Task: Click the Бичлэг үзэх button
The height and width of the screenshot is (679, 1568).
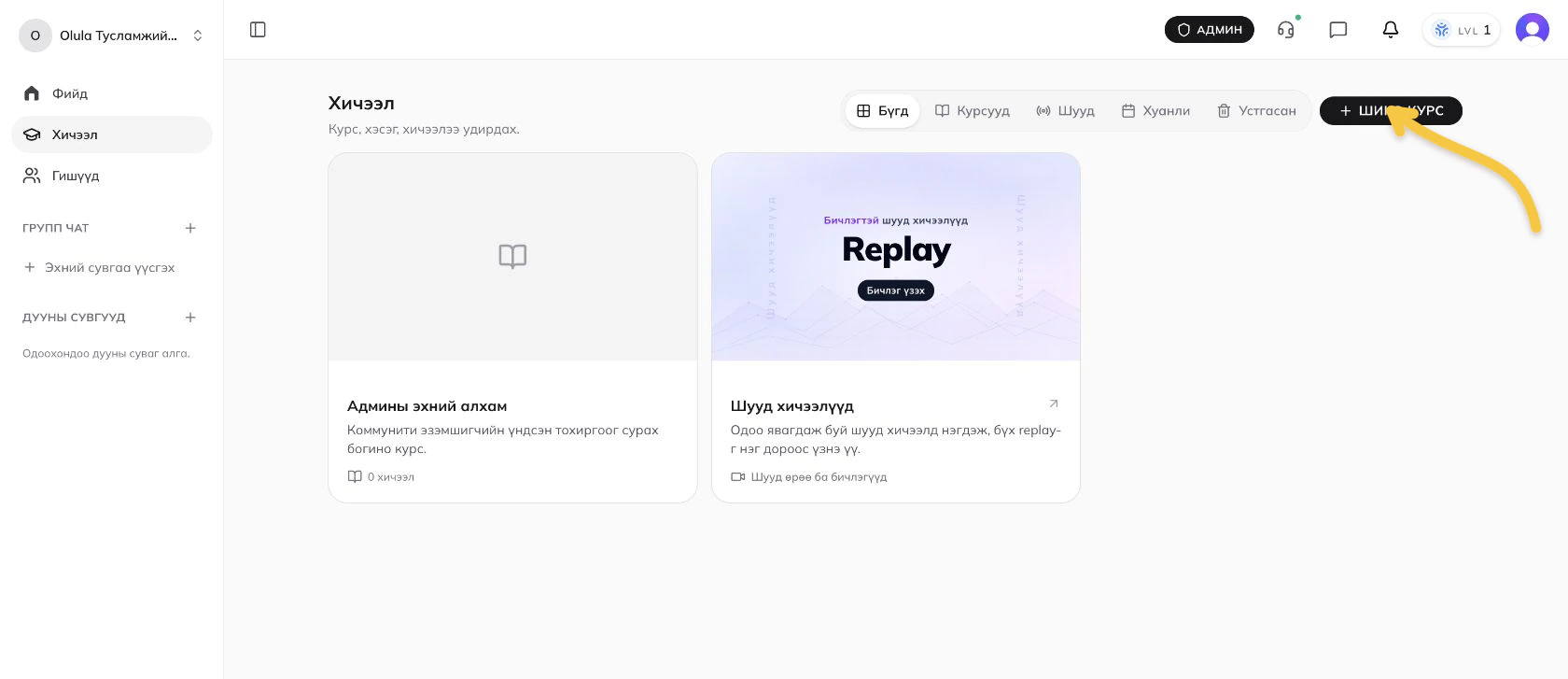Action: [x=896, y=290]
